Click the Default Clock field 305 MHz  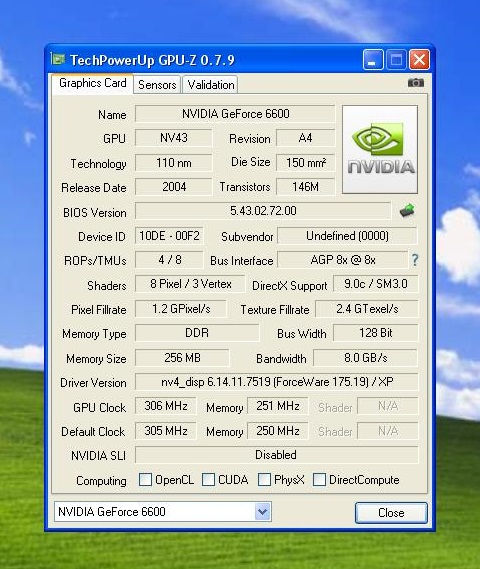click(x=166, y=431)
